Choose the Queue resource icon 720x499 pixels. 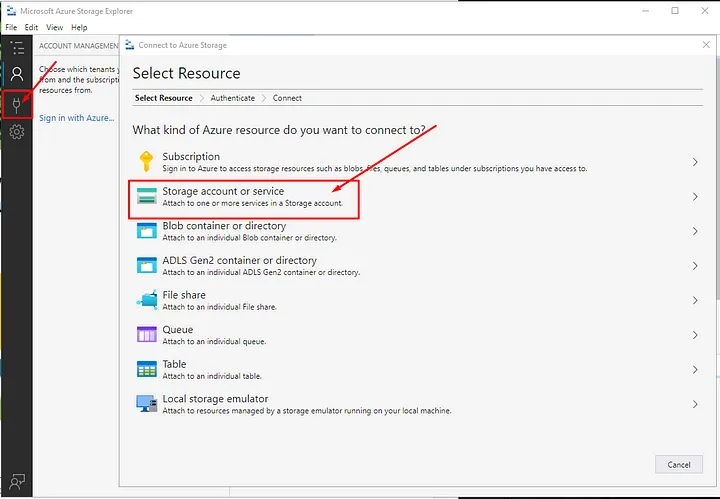[146, 335]
